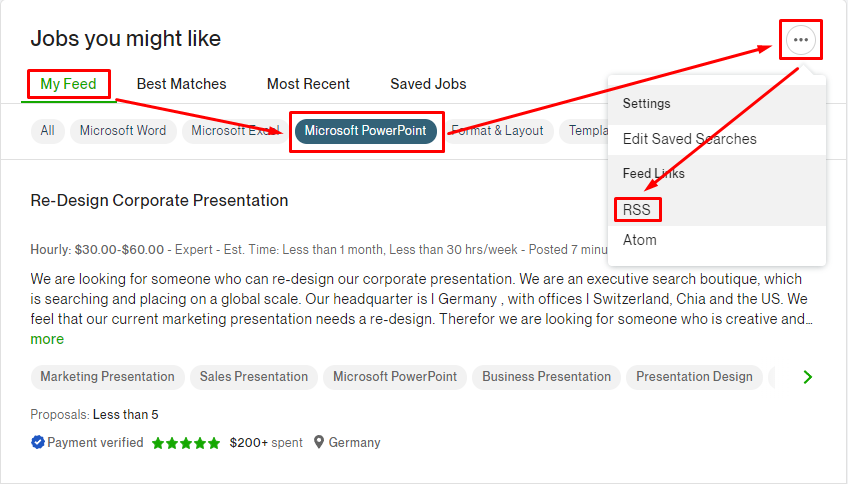Click the Presentation Design skill tag

coord(694,377)
